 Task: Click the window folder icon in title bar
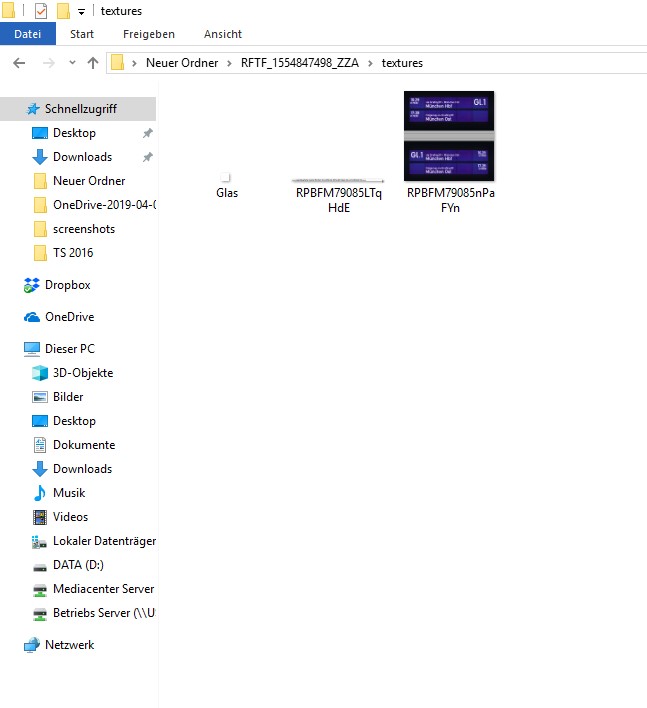point(8,11)
